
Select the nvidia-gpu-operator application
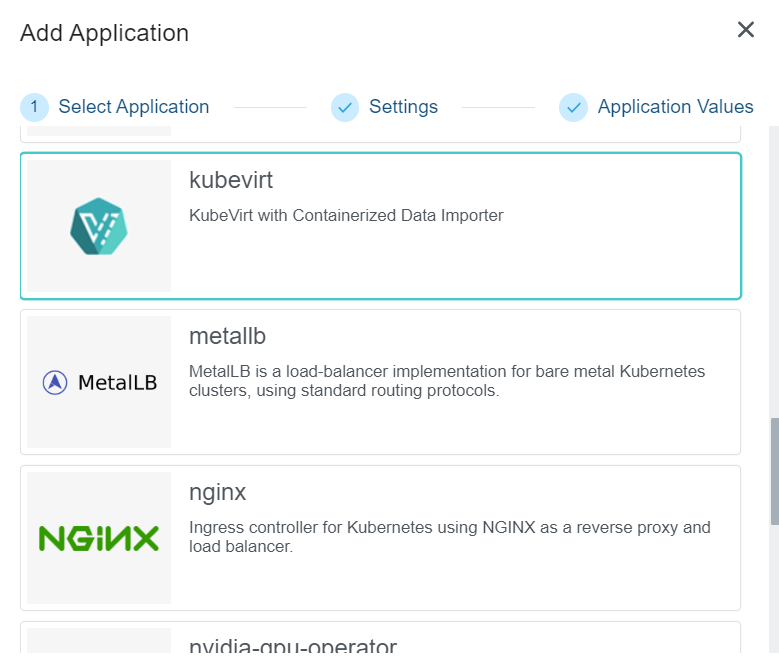tap(293, 645)
